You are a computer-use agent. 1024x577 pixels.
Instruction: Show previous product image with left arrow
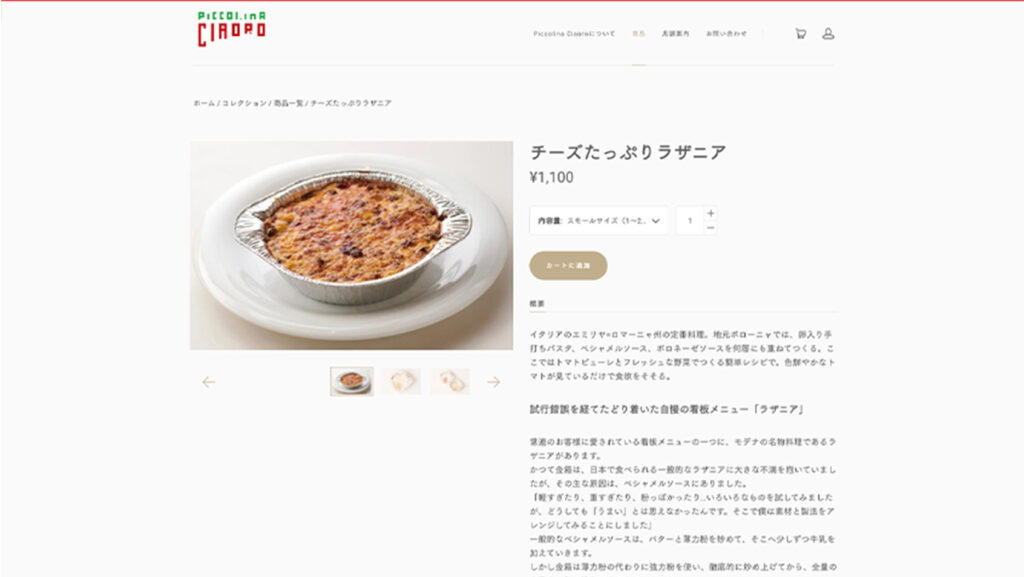pyautogui.click(x=209, y=382)
